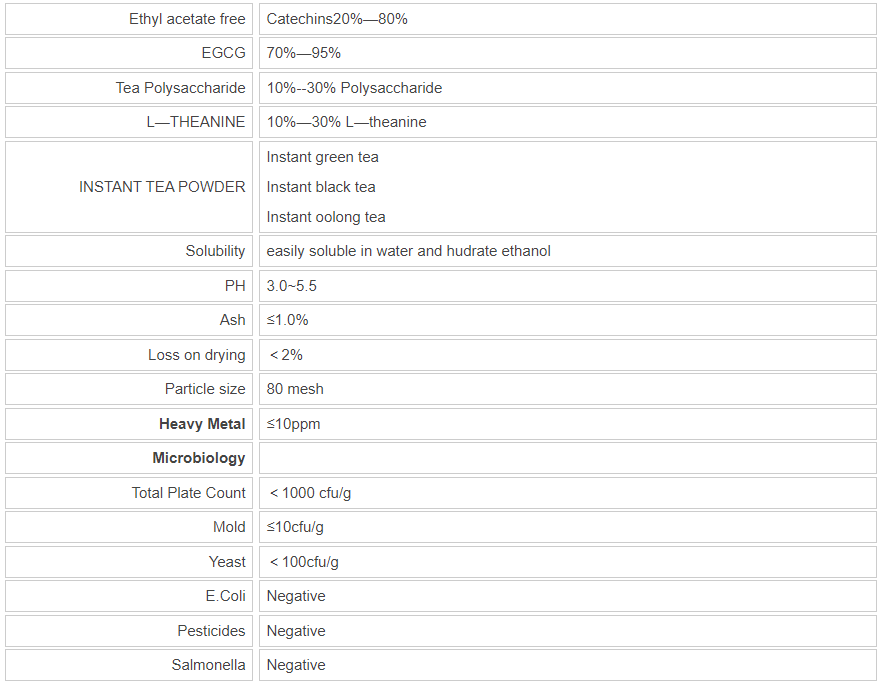Click the Solubility value text
The image size is (884, 685).
pyautogui.click(x=408, y=251)
